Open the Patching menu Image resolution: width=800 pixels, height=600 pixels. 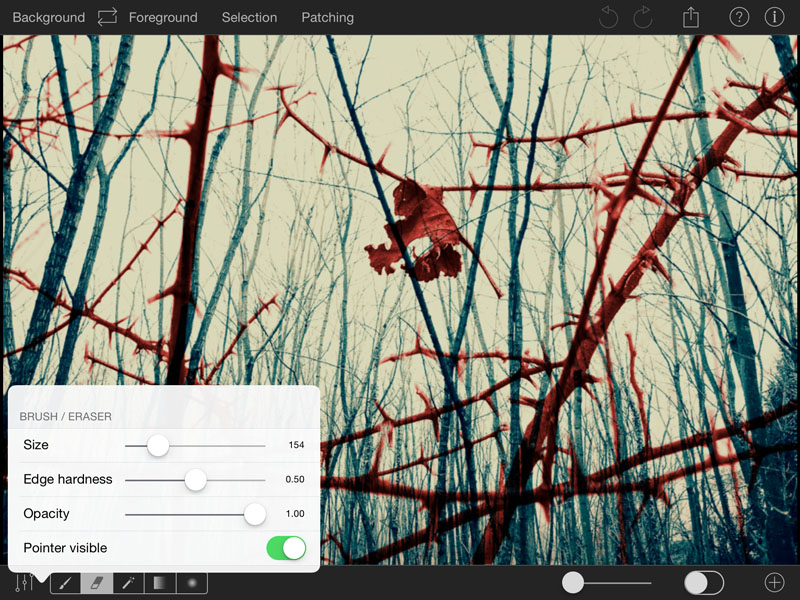click(328, 17)
